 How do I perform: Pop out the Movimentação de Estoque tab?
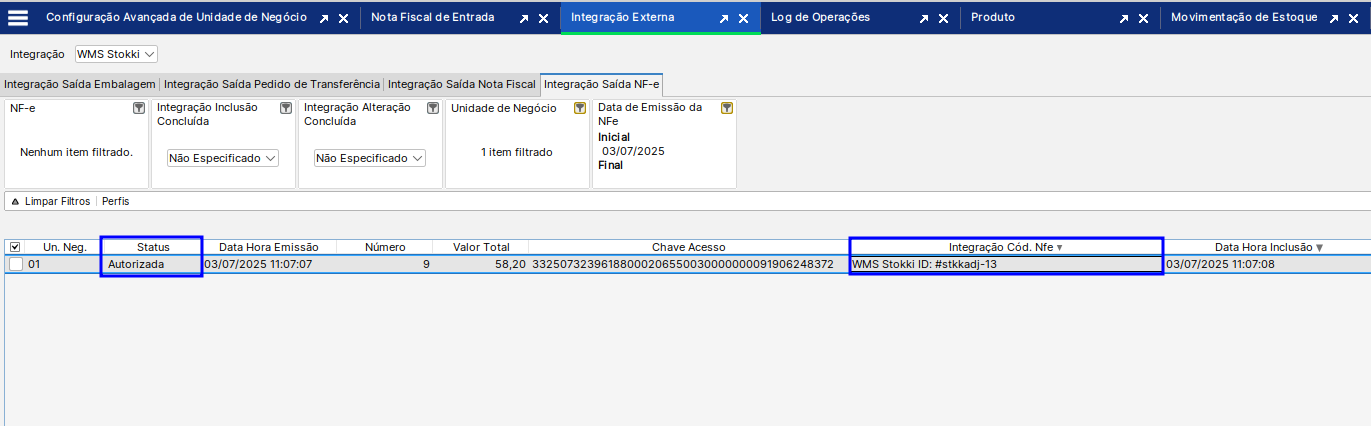(1332, 19)
